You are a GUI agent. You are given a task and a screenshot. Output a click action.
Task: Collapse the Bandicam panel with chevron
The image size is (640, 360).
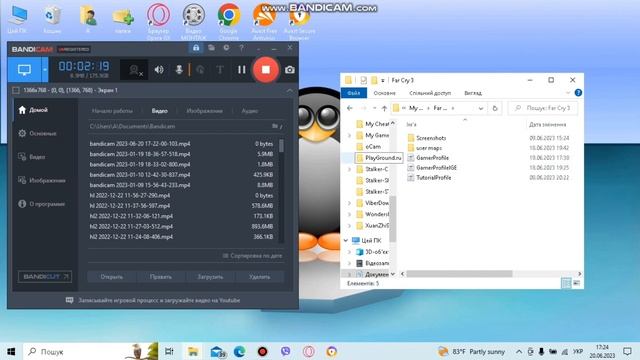click(289, 90)
